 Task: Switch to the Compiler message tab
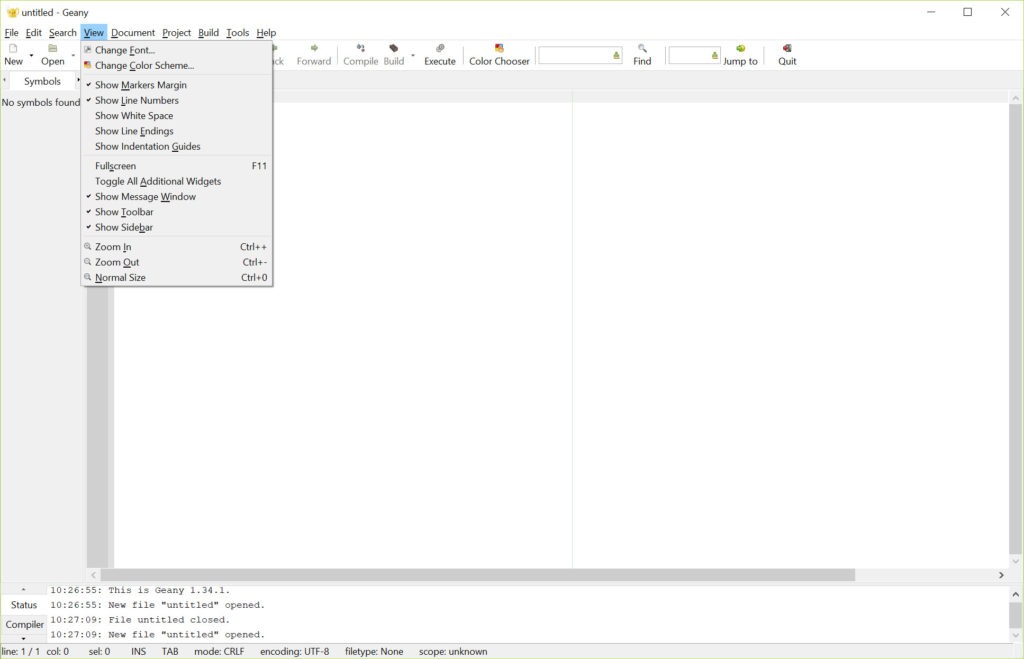pyautogui.click(x=24, y=624)
